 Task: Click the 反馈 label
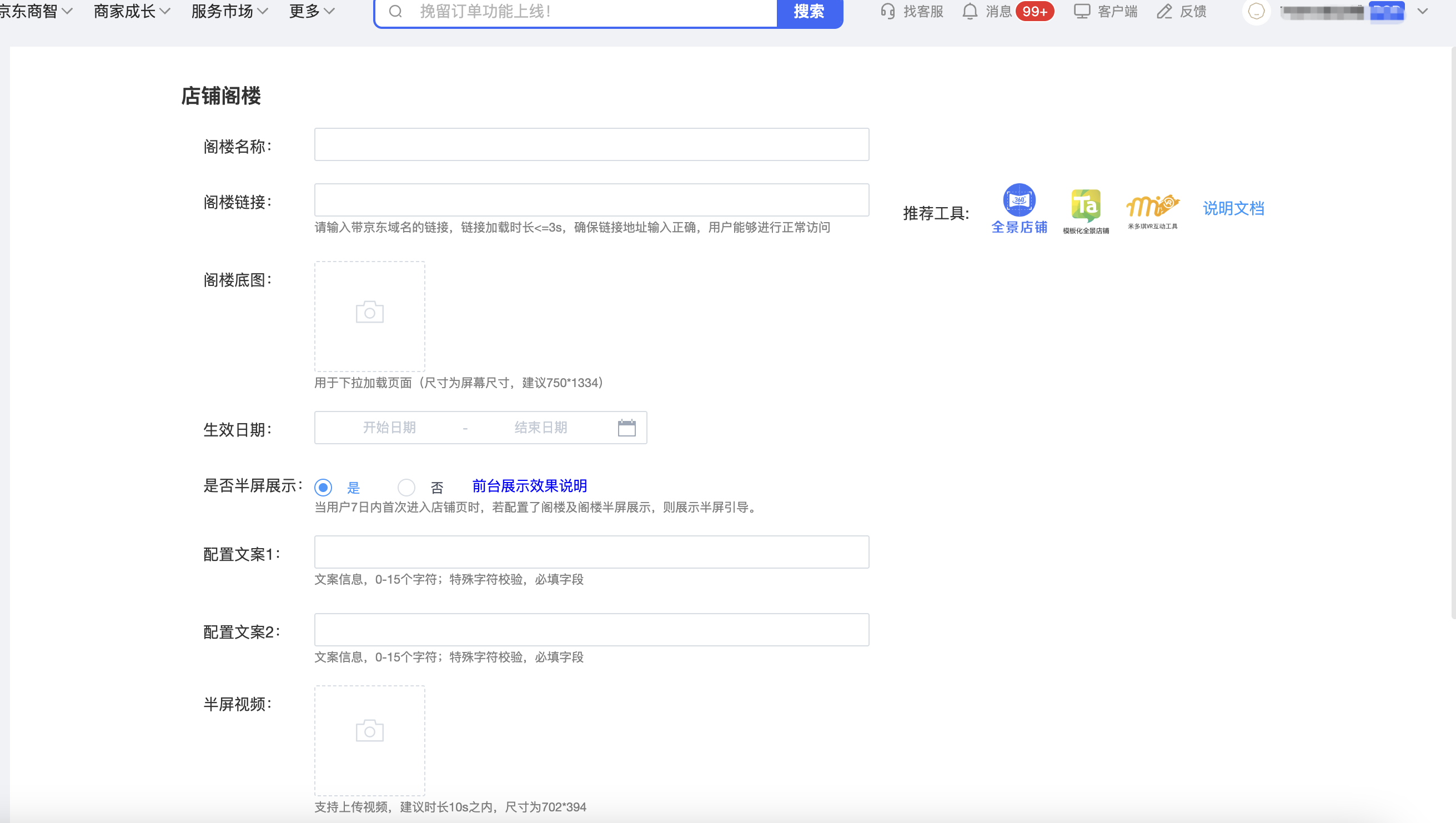[x=1193, y=11]
